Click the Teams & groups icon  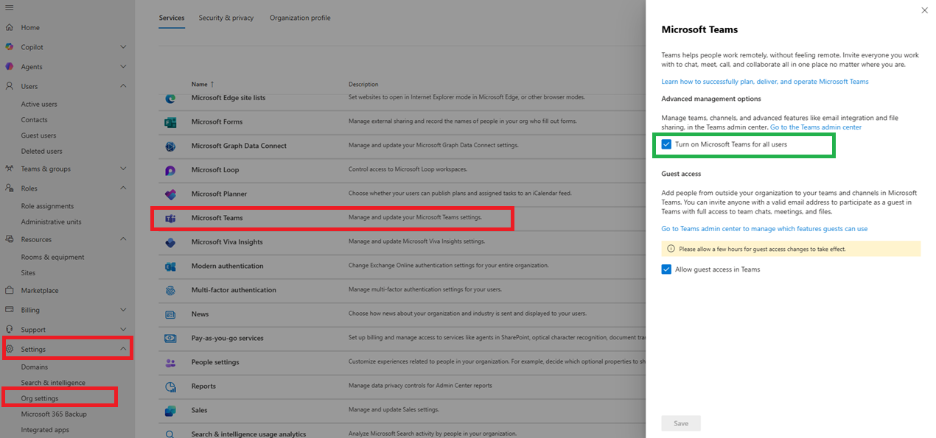coord(9,169)
